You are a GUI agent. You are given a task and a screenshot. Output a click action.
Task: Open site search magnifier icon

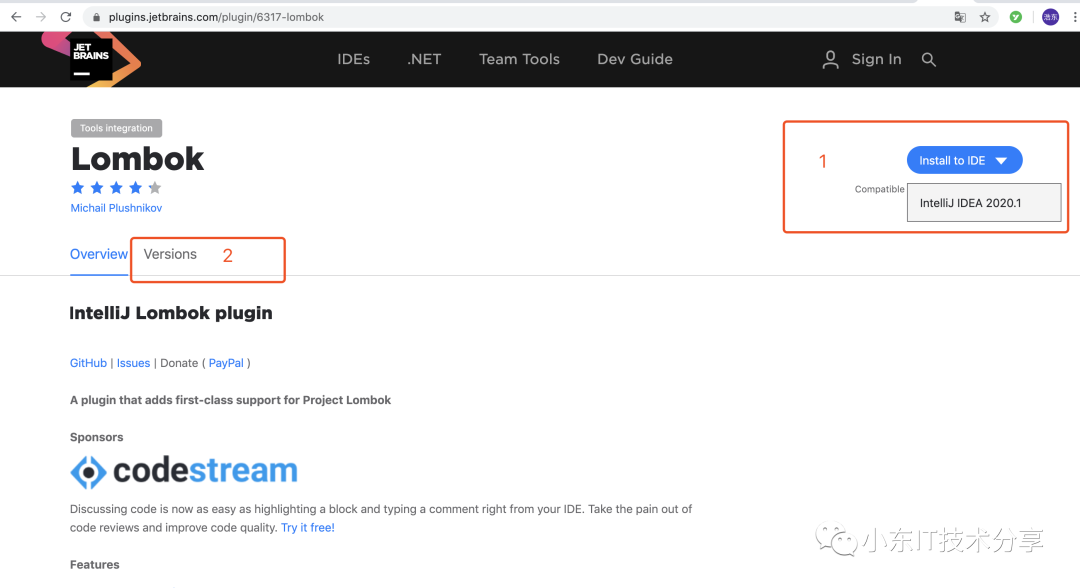(x=928, y=59)
